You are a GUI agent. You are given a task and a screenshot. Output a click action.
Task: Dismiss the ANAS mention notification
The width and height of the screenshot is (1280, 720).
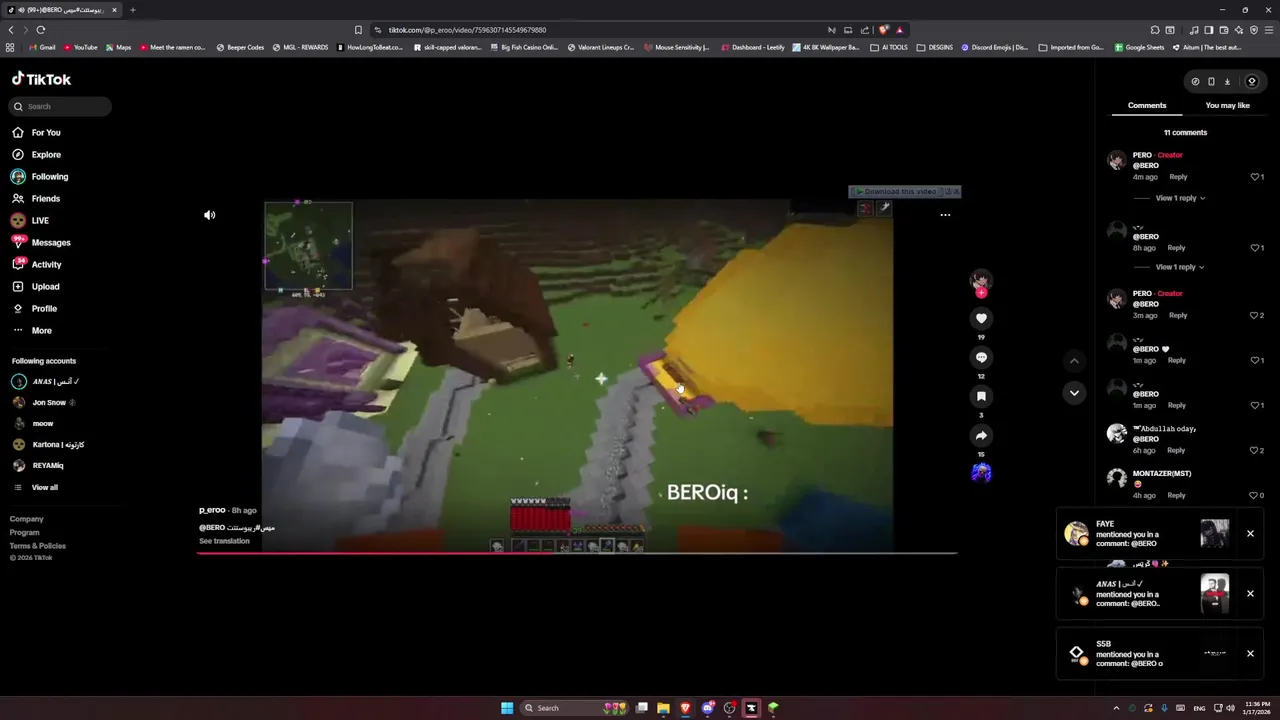click(1250, 594)
